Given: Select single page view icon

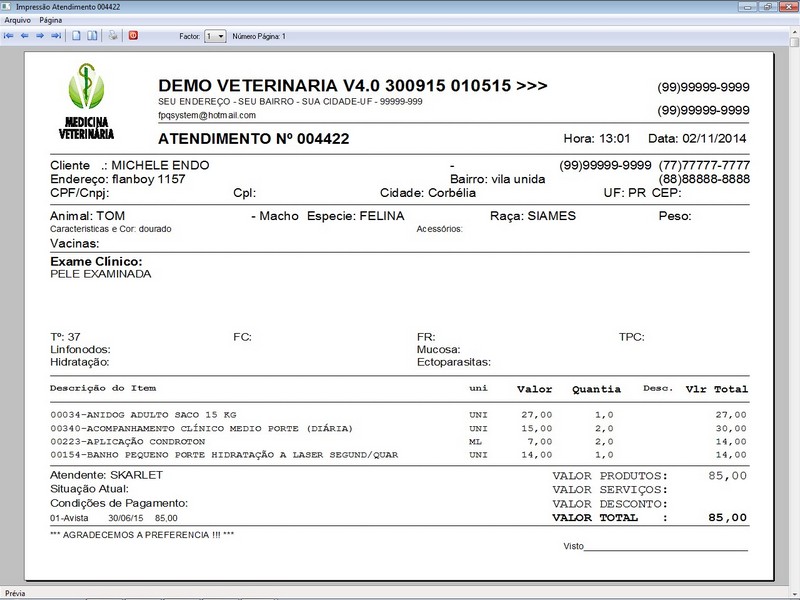Looking at the screenshot, I should 76,36.
